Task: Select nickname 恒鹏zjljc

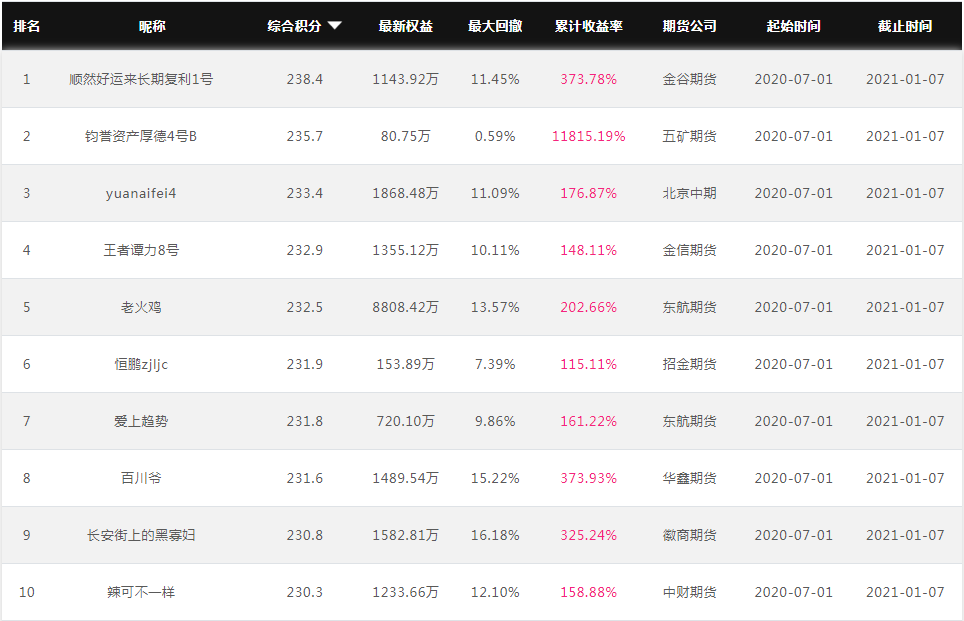Action: [x=141, y=364]
